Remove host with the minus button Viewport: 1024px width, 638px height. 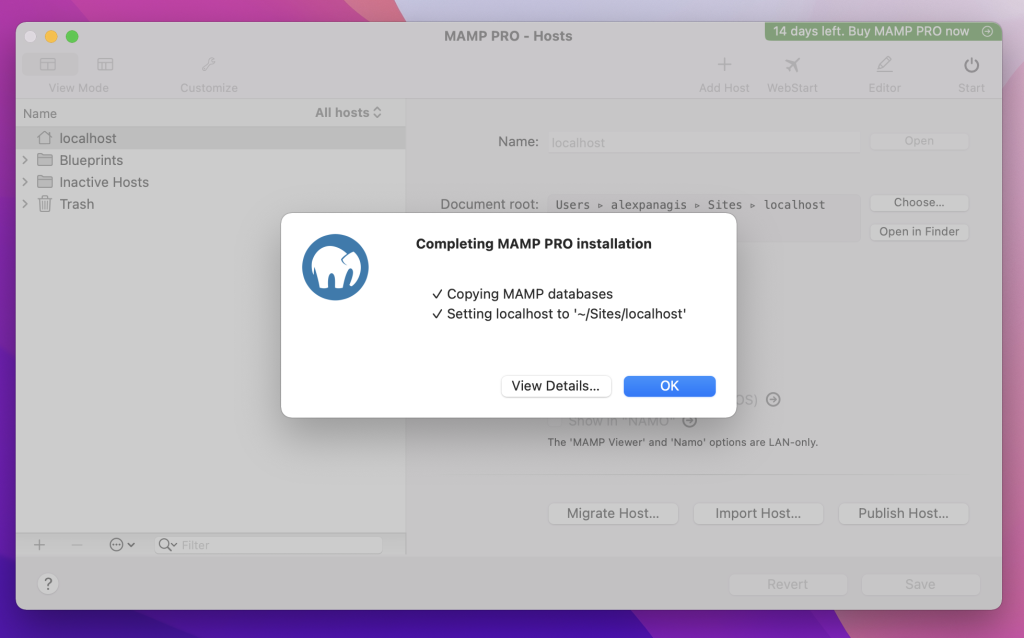[x=77, y=545]
